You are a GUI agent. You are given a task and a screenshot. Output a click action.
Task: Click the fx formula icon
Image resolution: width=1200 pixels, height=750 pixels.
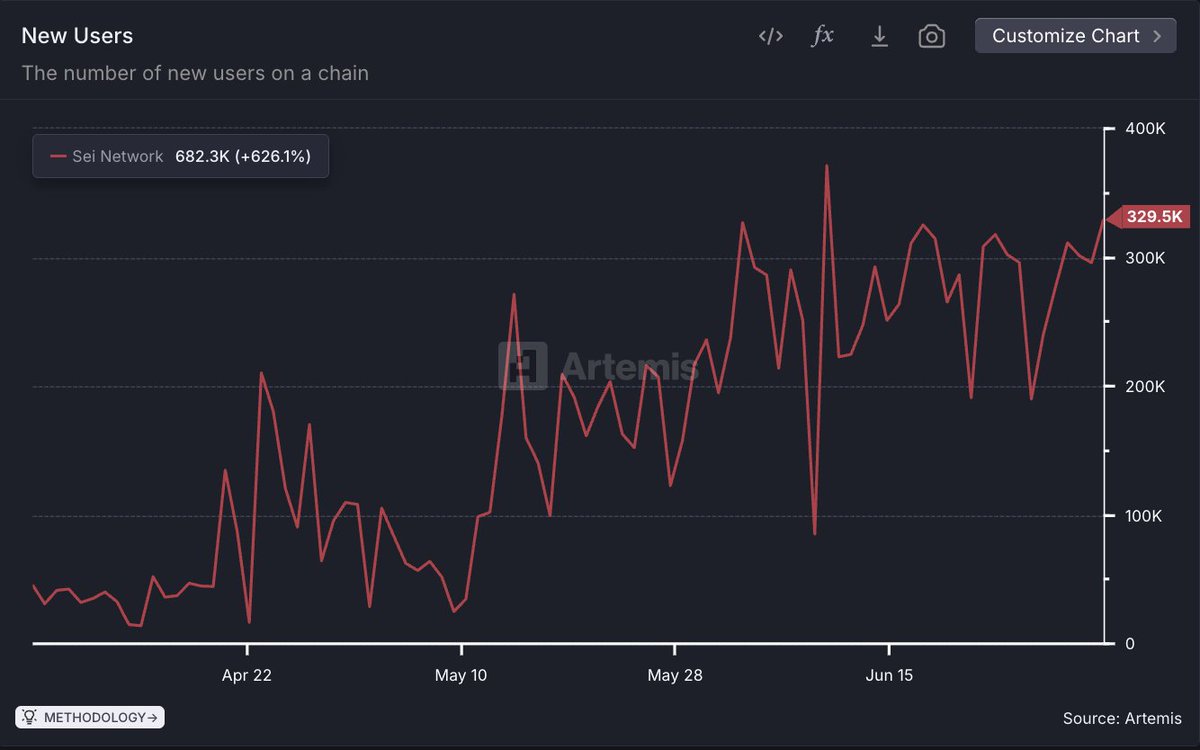pos(822,36)
